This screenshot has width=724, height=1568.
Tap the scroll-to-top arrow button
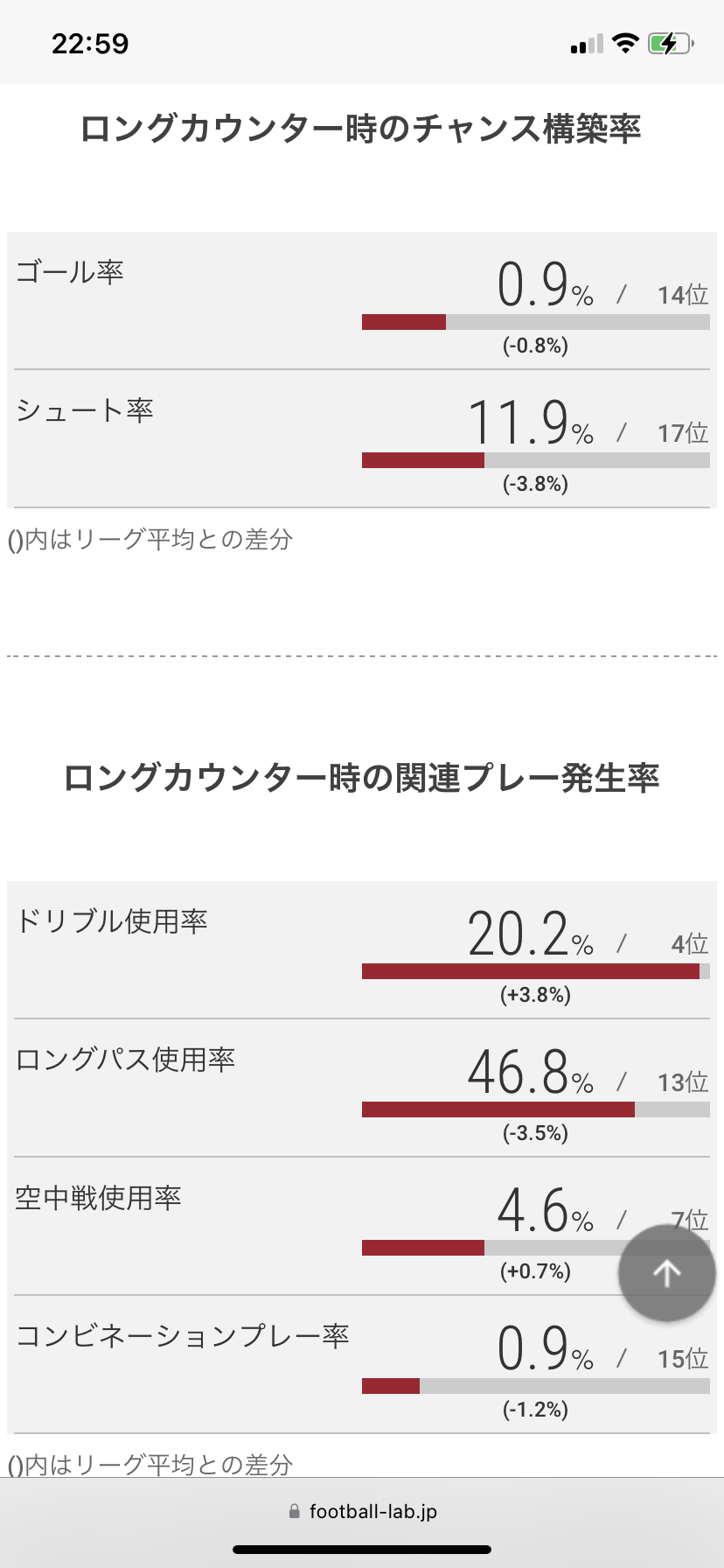tap(666, 1273)
